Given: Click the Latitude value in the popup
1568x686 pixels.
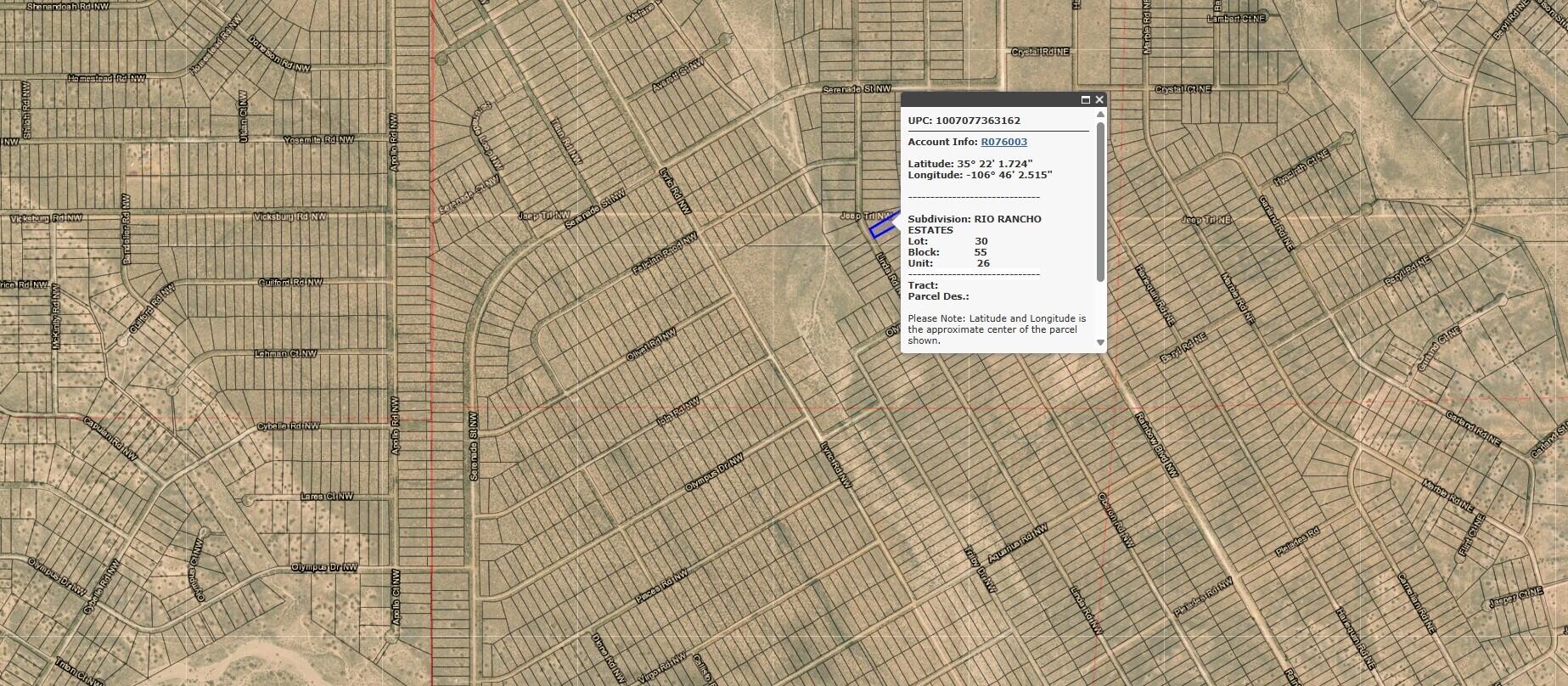Looking at the screenshot, I should [997, 163].
